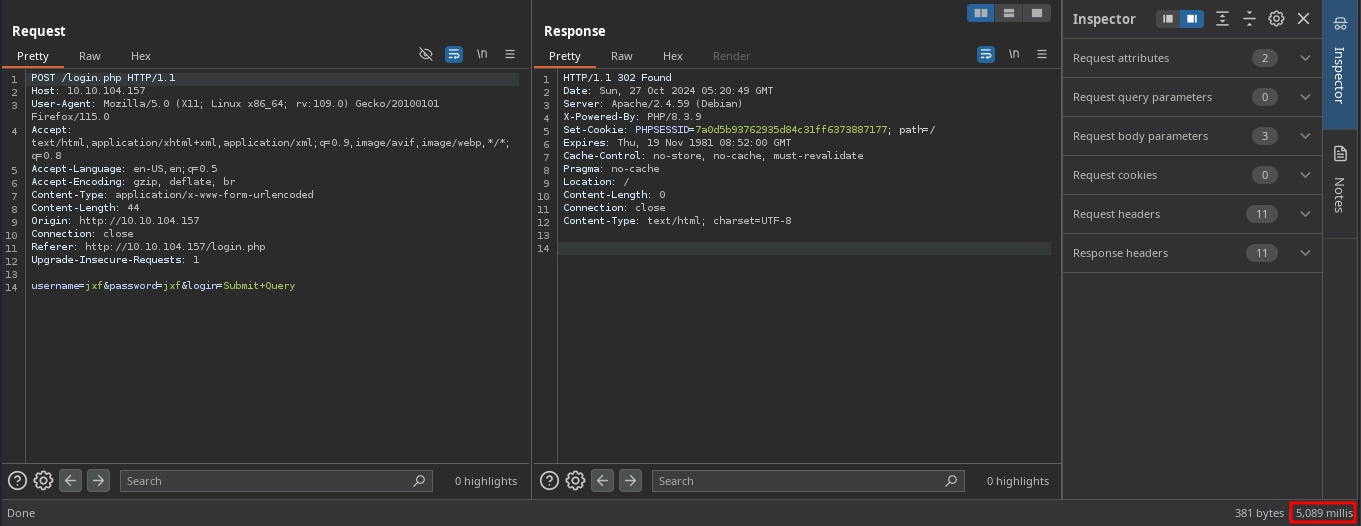Toggle line wrap in Response panel
Viewport: 1361px width, 526px height.
click(986, 54)
